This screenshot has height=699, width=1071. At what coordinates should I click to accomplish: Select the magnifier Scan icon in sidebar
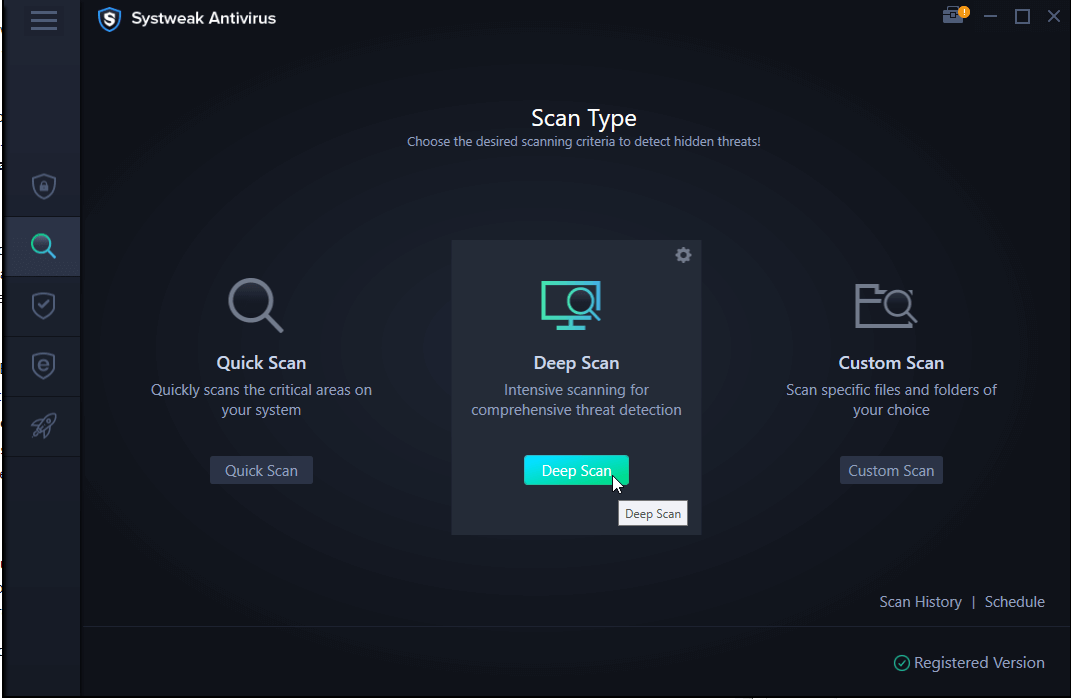click(x=43, y=246)
